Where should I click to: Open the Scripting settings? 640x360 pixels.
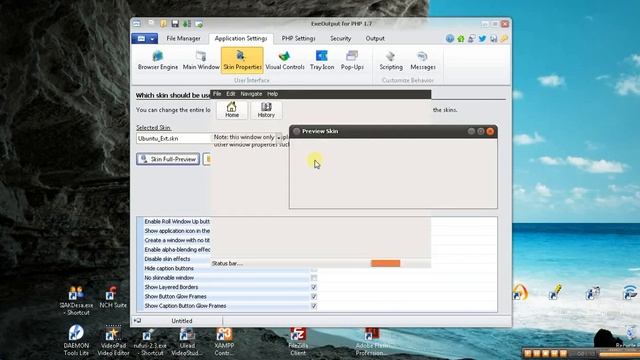[391, 60]
